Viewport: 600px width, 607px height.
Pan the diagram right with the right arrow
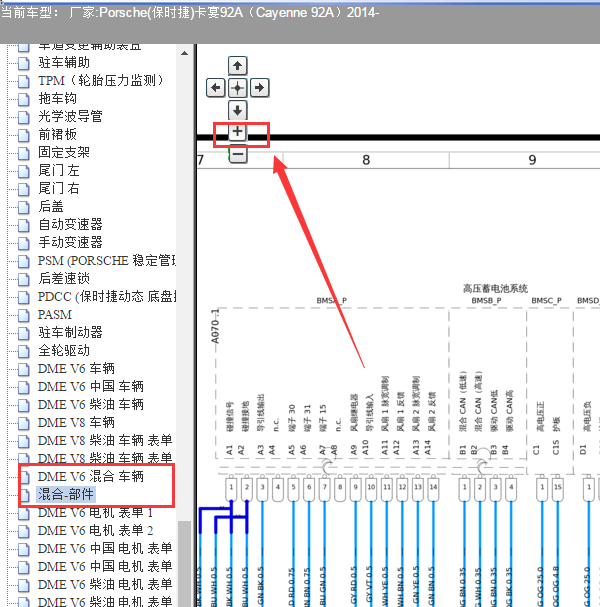(259, 88)
